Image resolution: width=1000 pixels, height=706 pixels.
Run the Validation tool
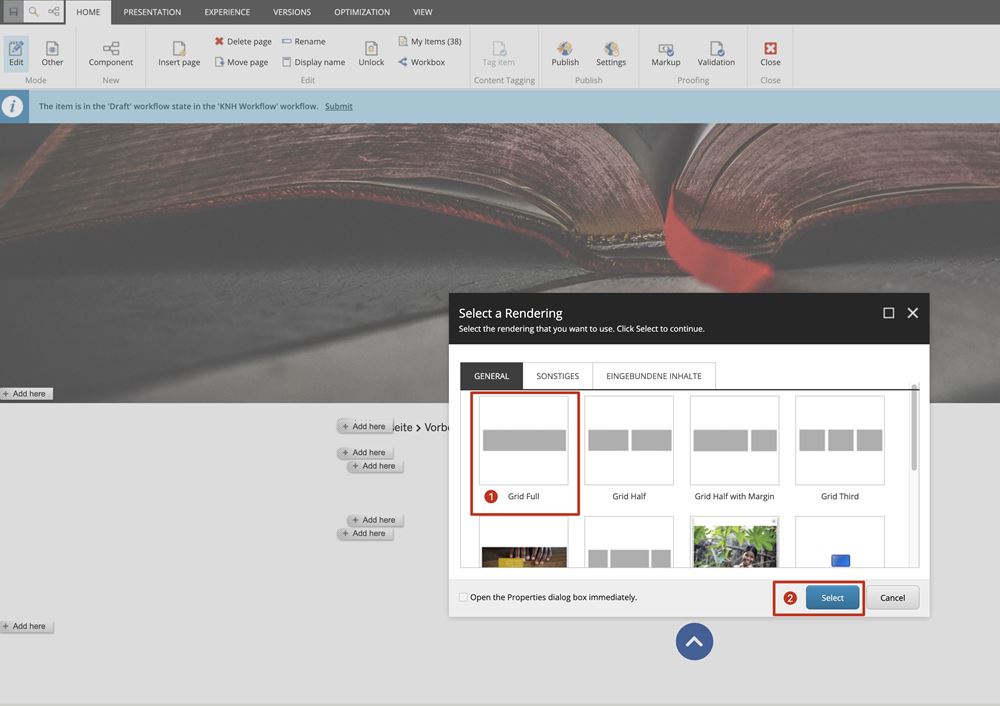click(x=716, y=48)
